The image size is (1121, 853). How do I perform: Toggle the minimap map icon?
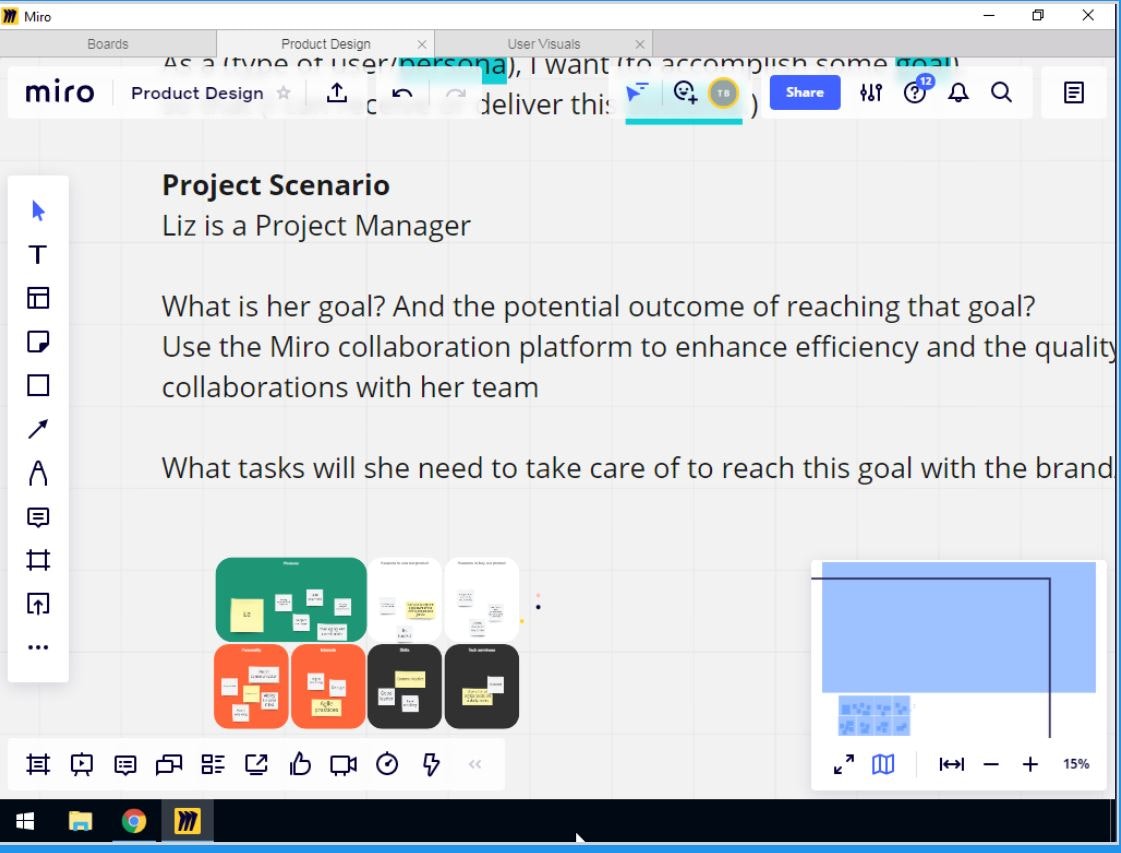pyautogui.click(x=883, y=764)
